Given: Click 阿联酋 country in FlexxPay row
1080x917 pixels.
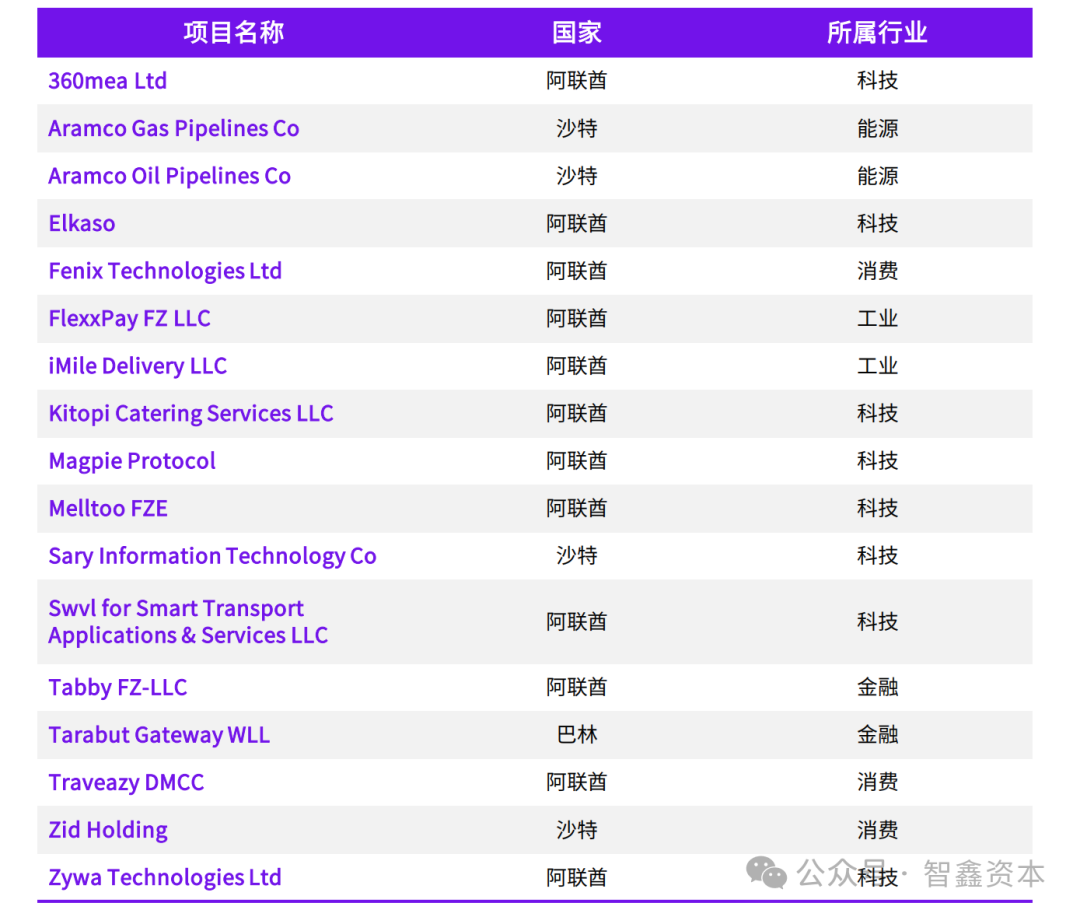Looking at the screenshot, I should [577, 319].
